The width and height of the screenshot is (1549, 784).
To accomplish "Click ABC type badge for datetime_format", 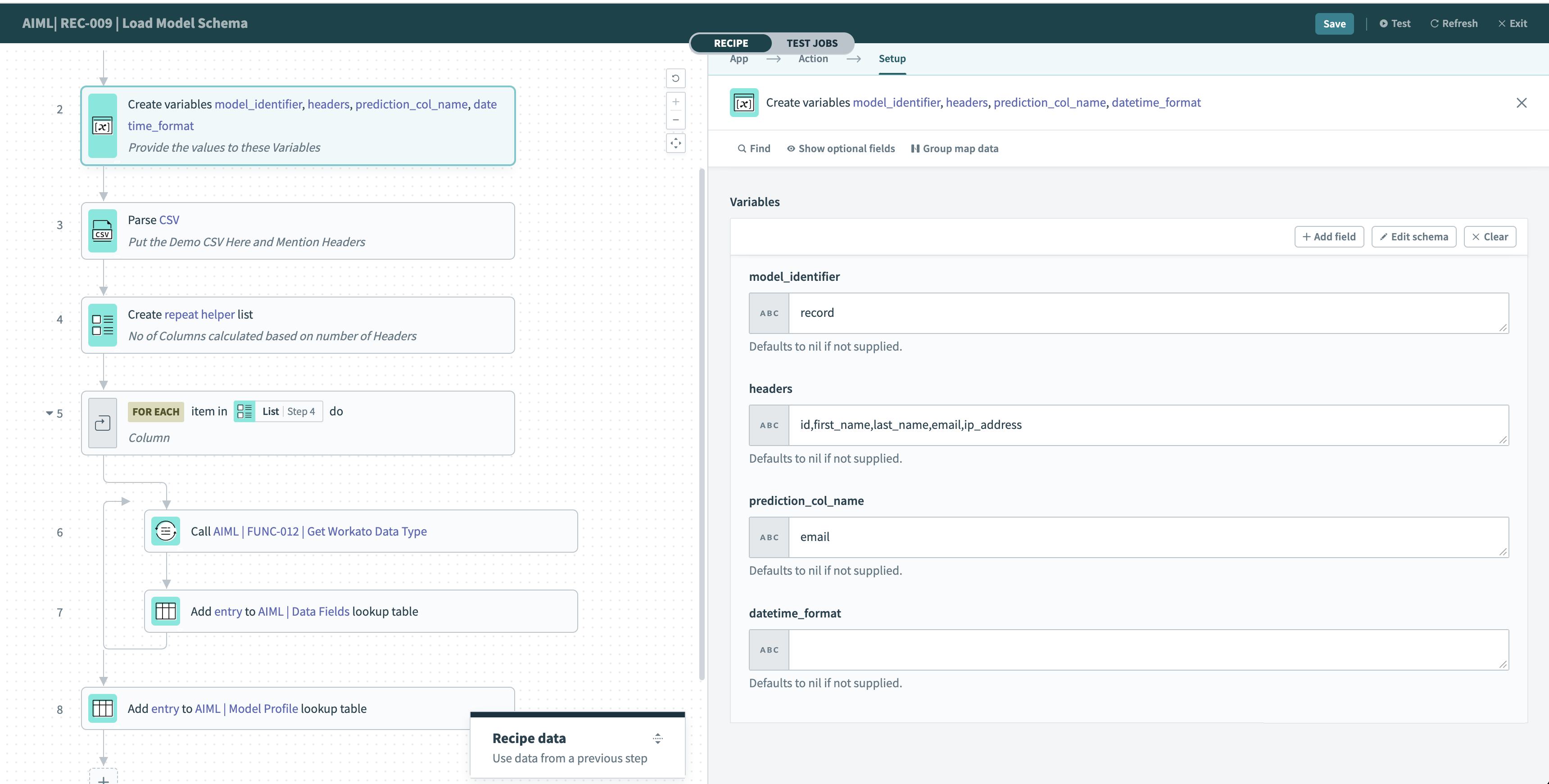I will (769, 649).
